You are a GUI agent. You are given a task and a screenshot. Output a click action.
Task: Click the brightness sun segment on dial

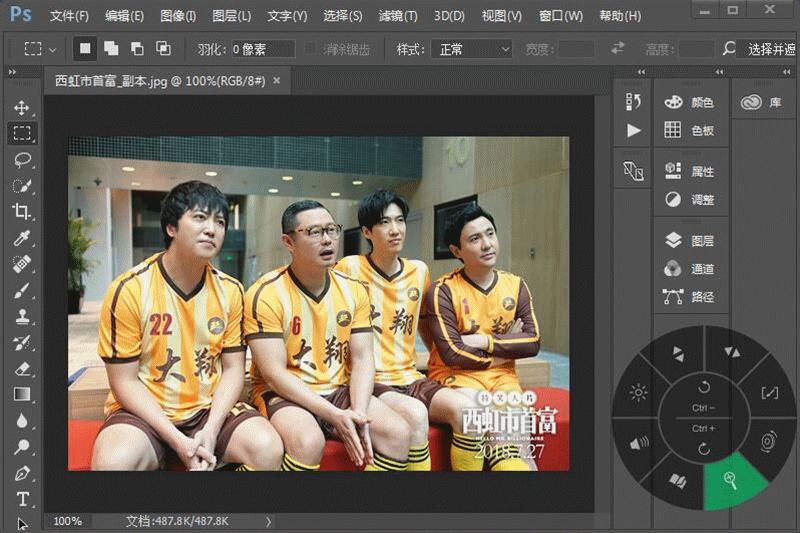click(x=638, y=393)
